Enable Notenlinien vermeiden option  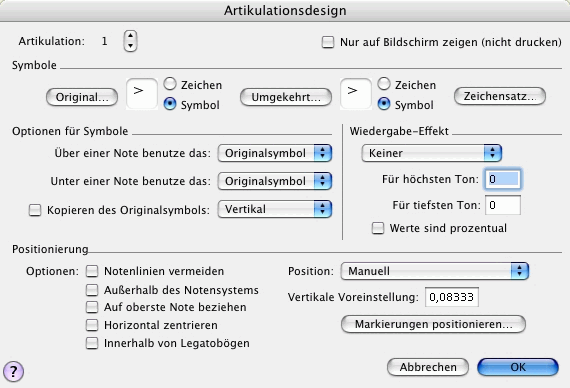92,271
